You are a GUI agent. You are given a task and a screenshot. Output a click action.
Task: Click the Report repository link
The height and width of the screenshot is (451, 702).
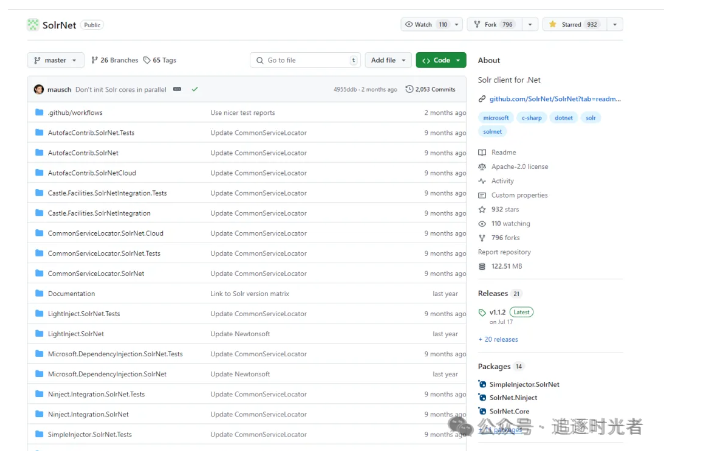click(x=504, y=252)
